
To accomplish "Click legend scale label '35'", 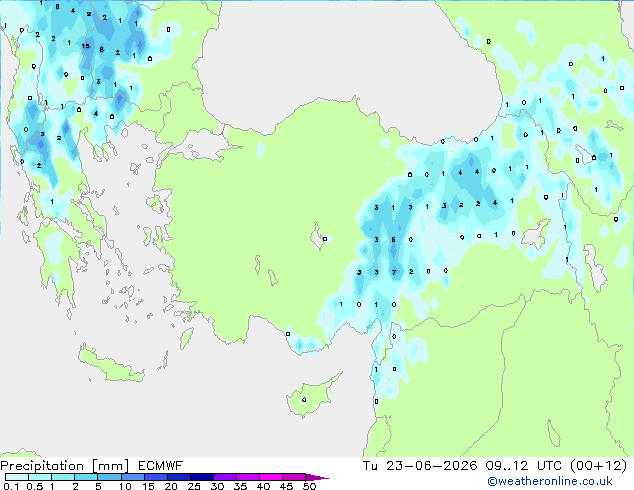I will click(240, 486).
